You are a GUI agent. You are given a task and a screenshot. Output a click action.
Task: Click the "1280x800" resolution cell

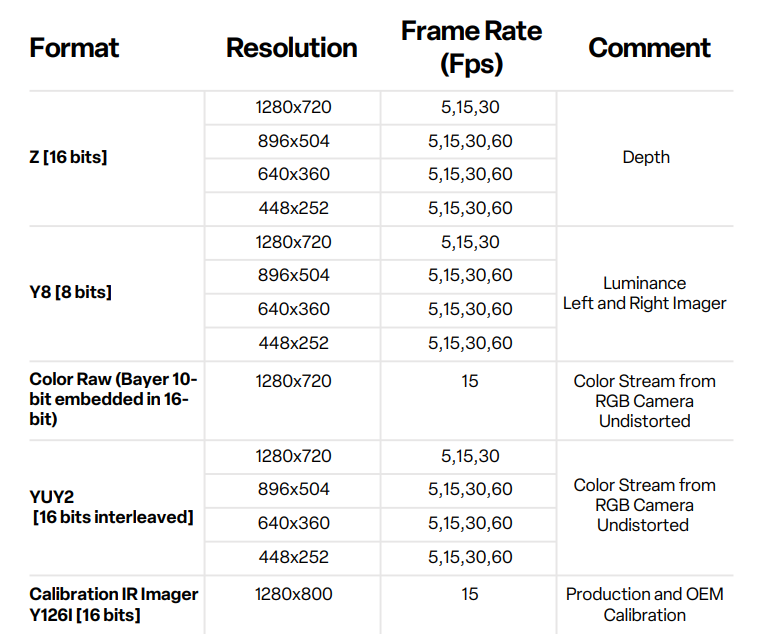coord(292,594)
